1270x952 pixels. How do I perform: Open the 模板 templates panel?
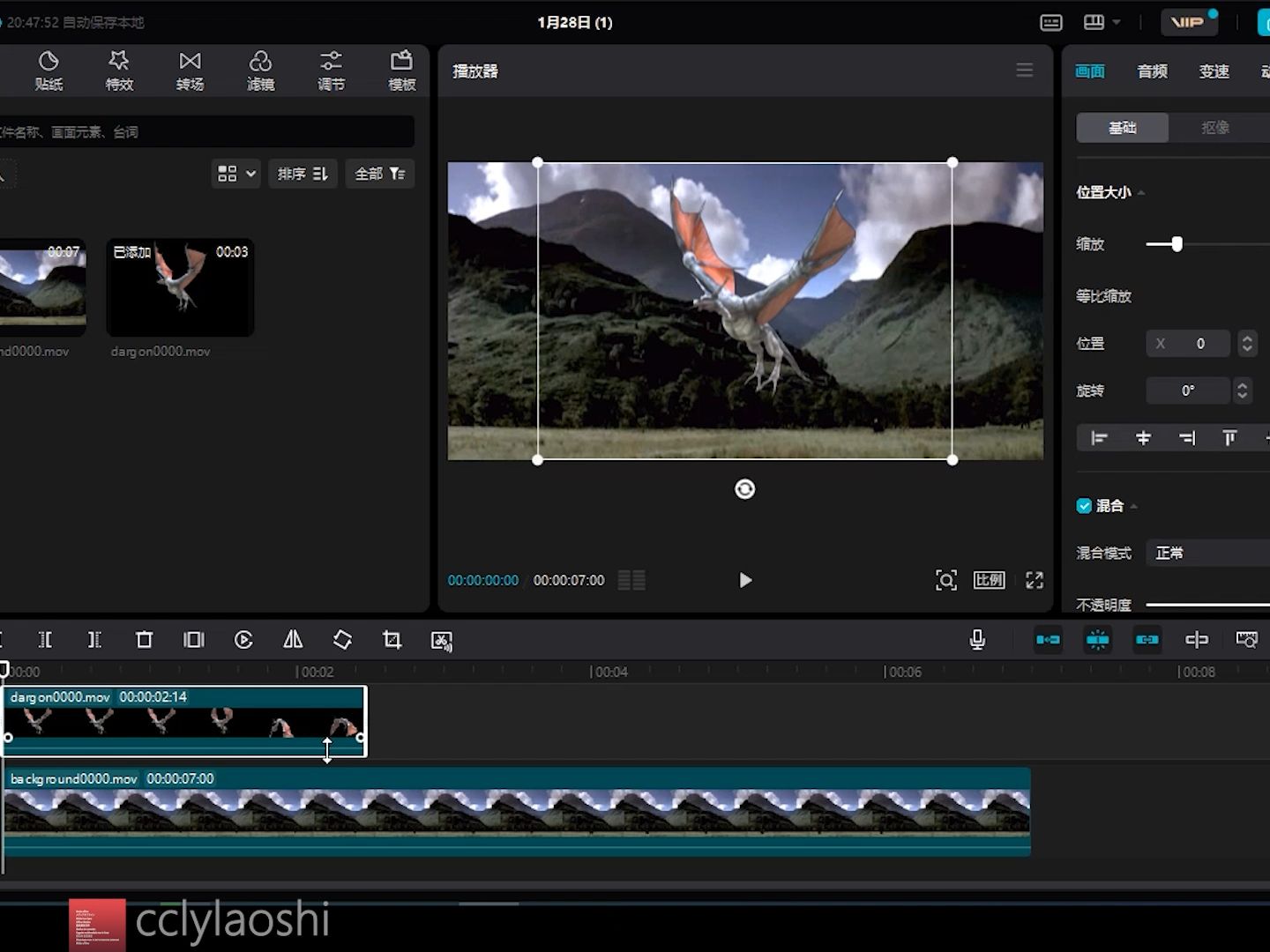coord(401,71)
